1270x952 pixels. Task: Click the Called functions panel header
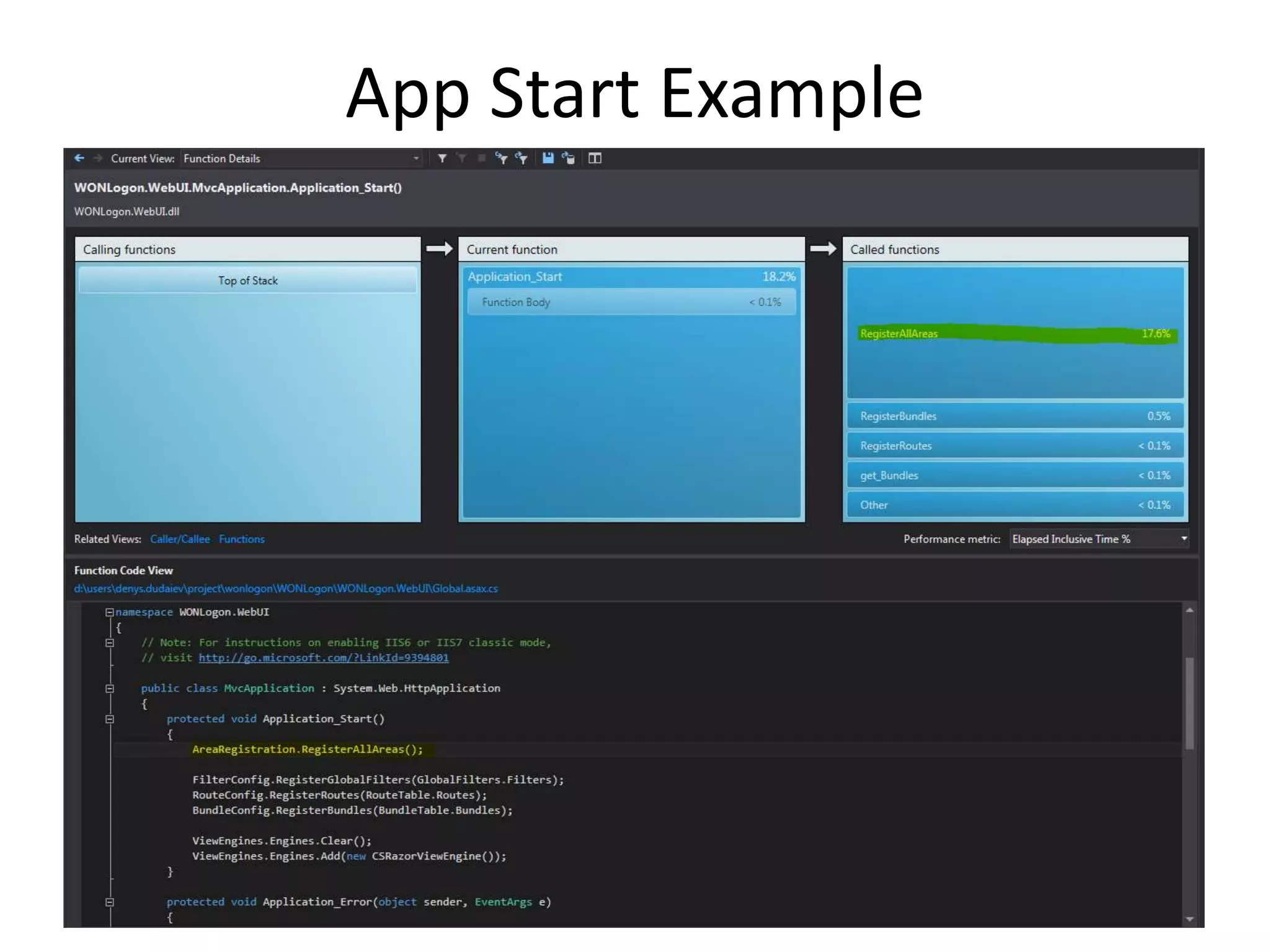coord(1015,249)
